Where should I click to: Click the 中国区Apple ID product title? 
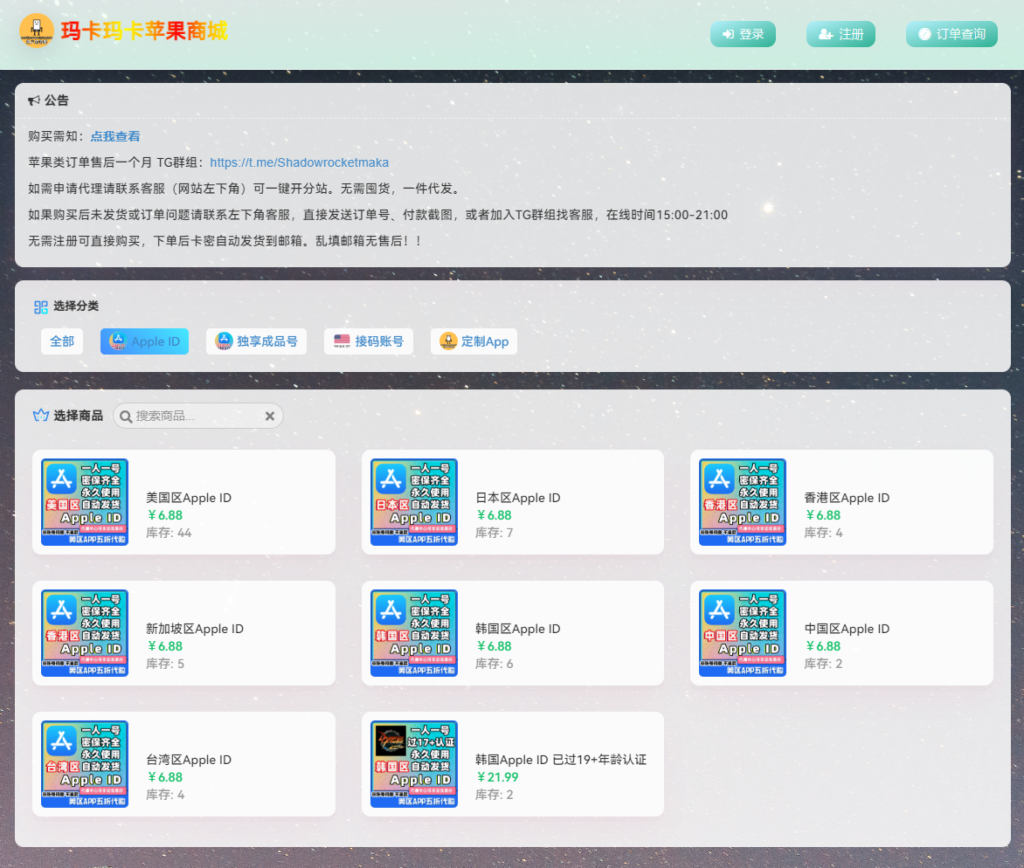coord(847,629)
